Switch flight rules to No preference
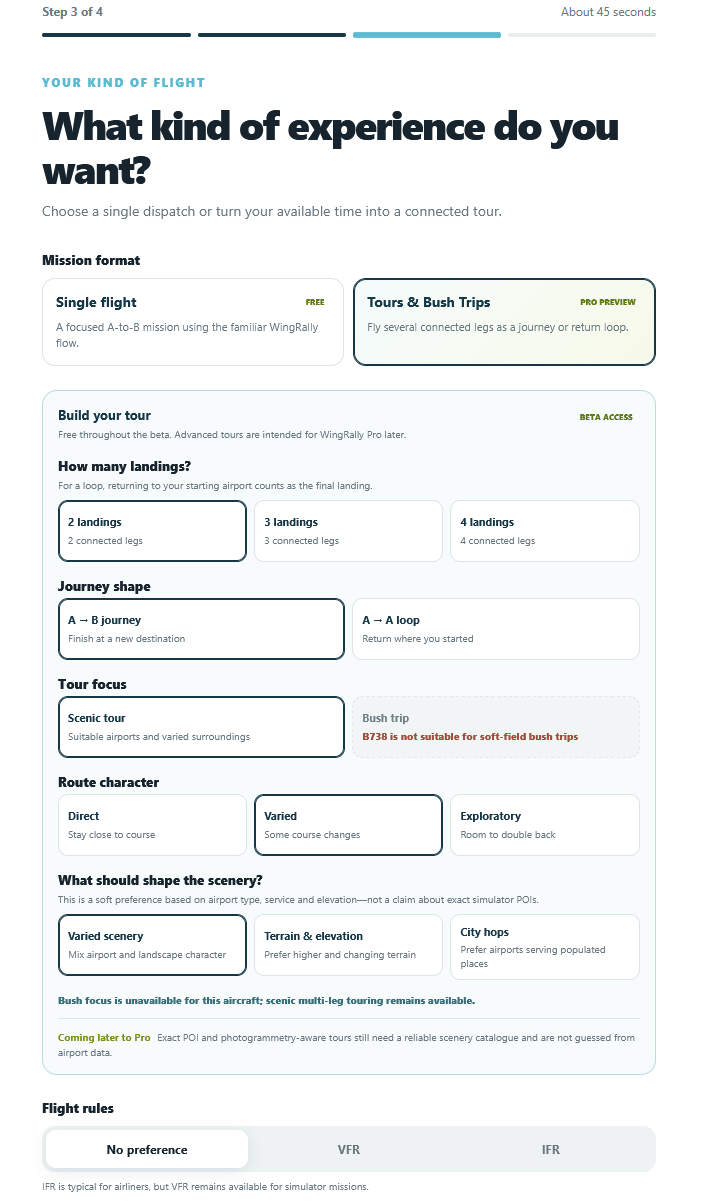Screen dimensions: 707x1204 click(x=147, y=1149)
